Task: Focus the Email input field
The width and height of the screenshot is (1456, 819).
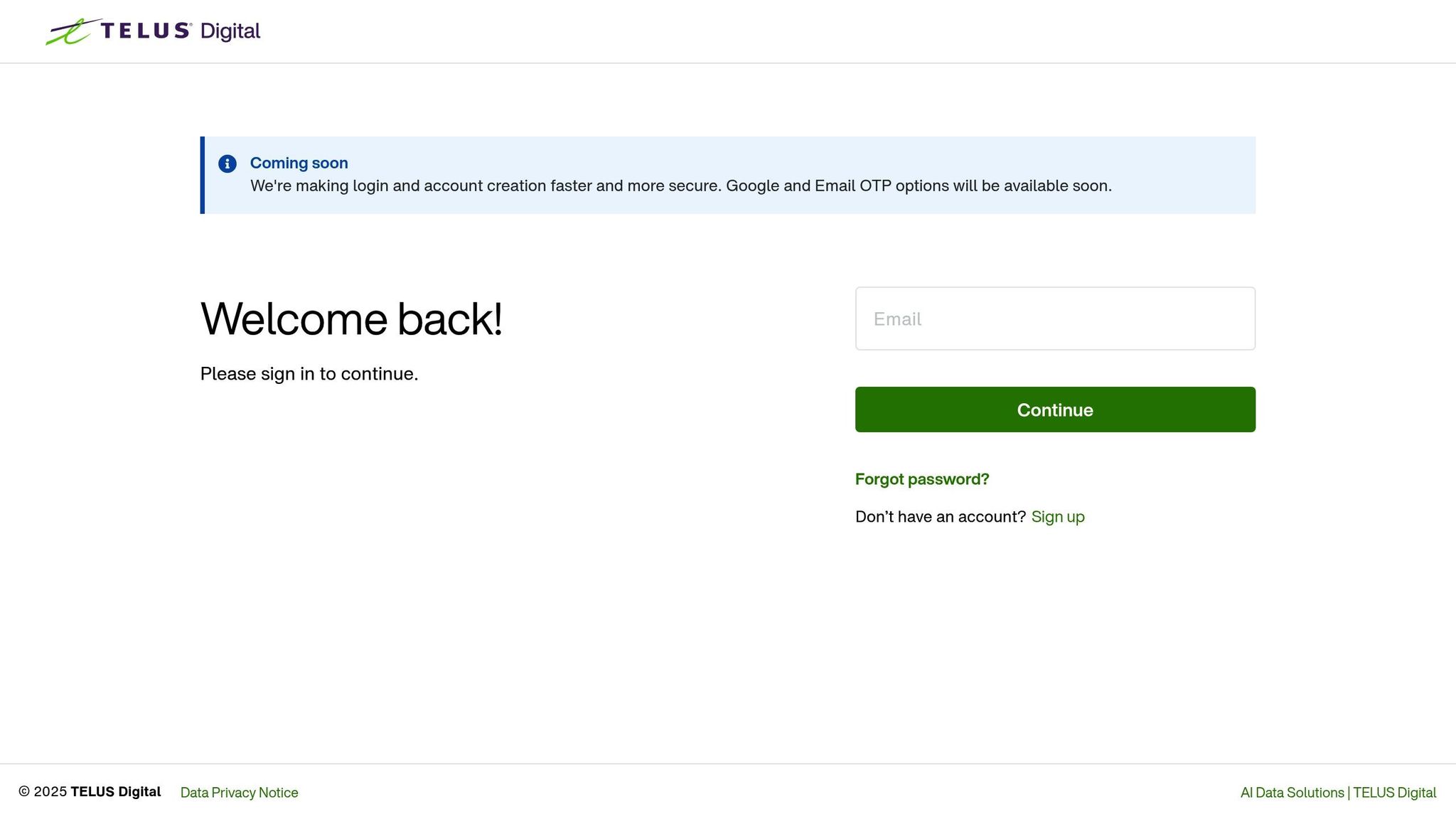Action: coord(1055,318)
